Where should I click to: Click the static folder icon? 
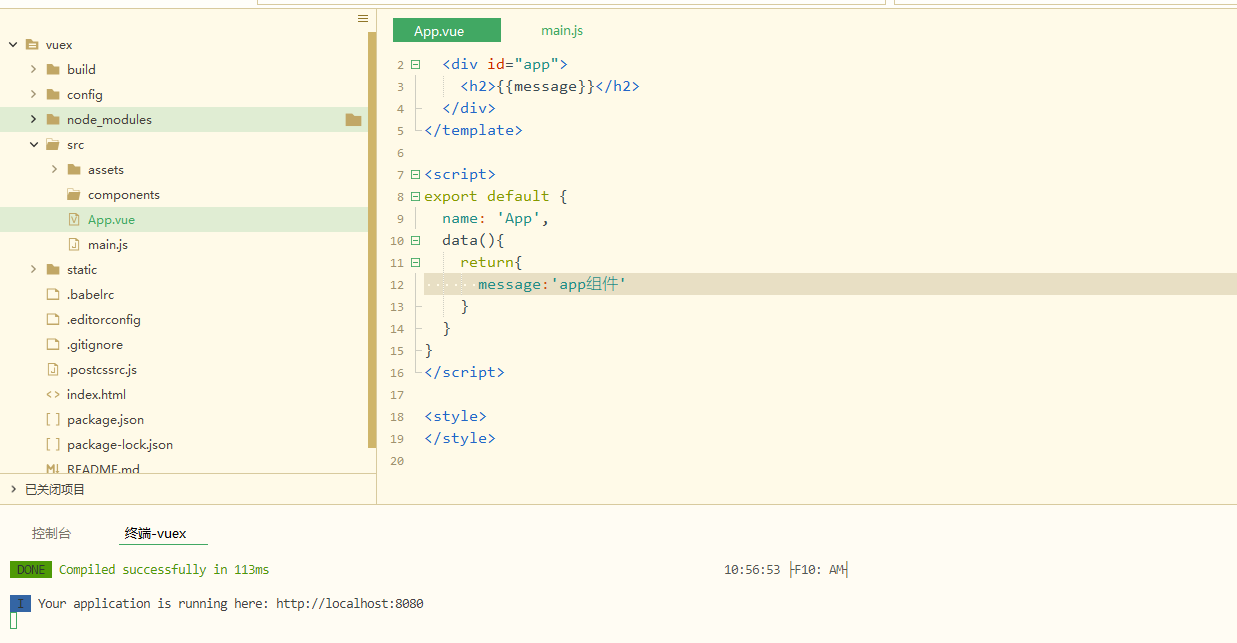tap(53, 269)
